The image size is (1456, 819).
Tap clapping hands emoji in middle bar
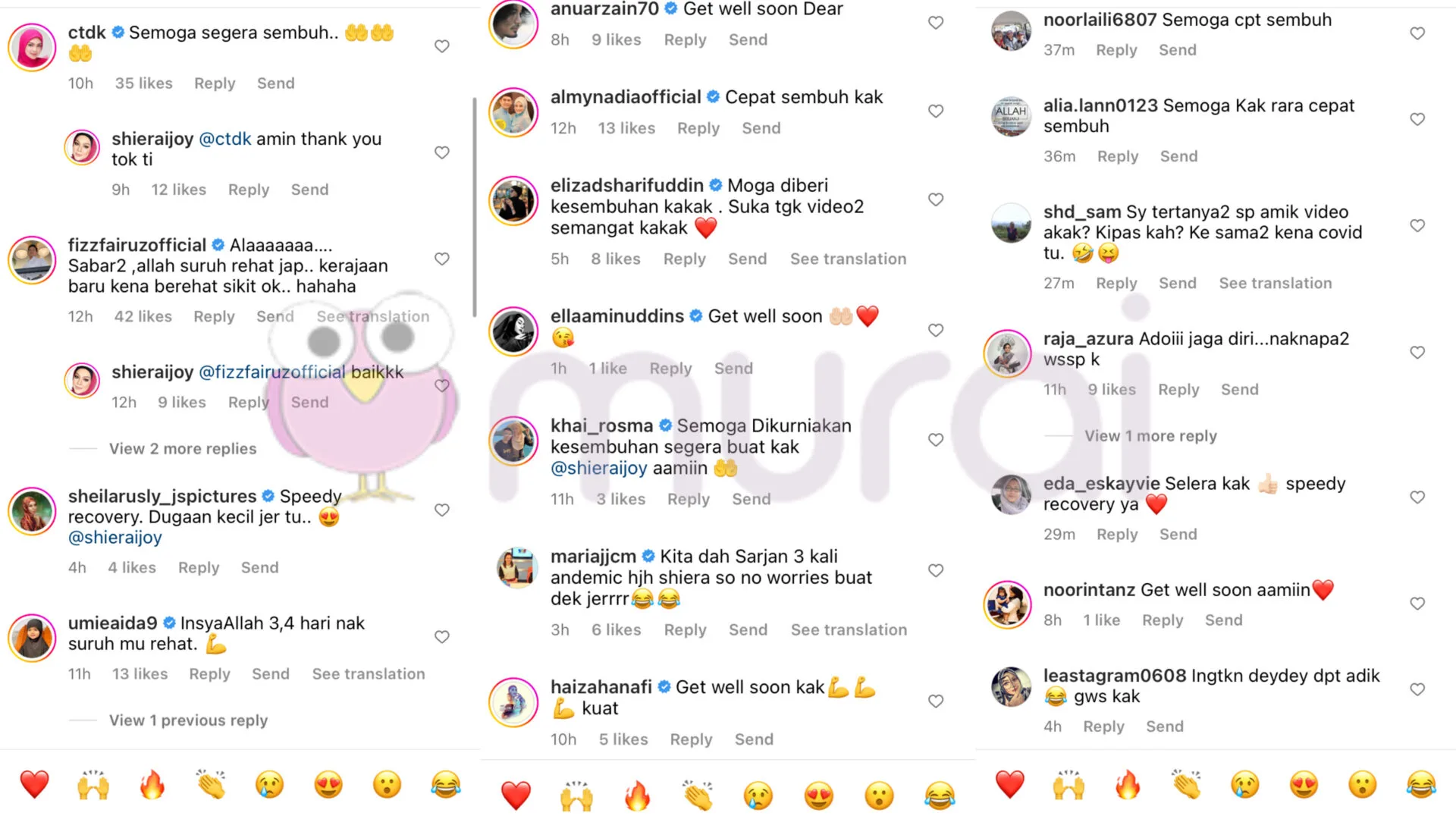click(x=698, y=795)
